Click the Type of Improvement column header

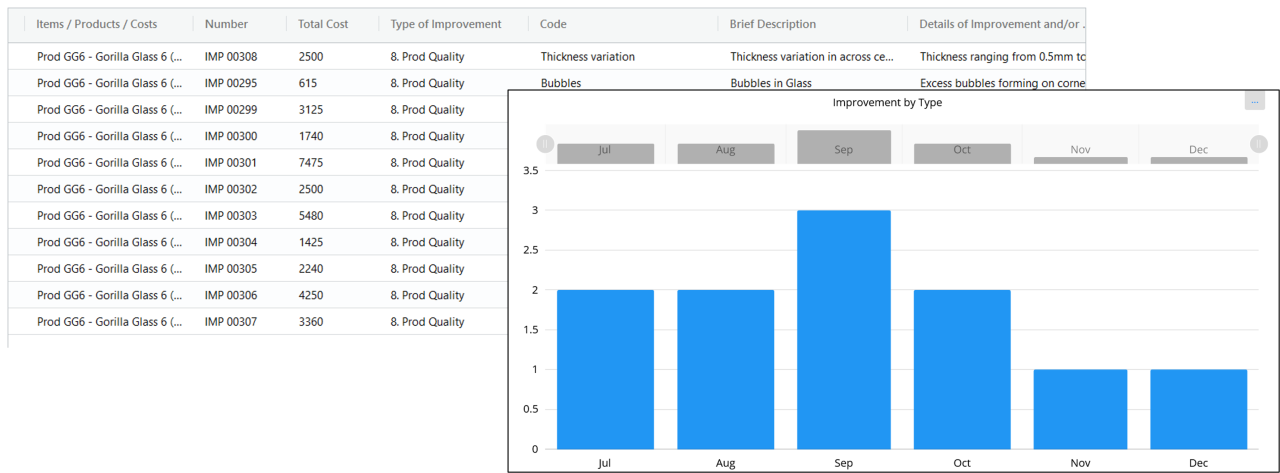tap(445, 24)
